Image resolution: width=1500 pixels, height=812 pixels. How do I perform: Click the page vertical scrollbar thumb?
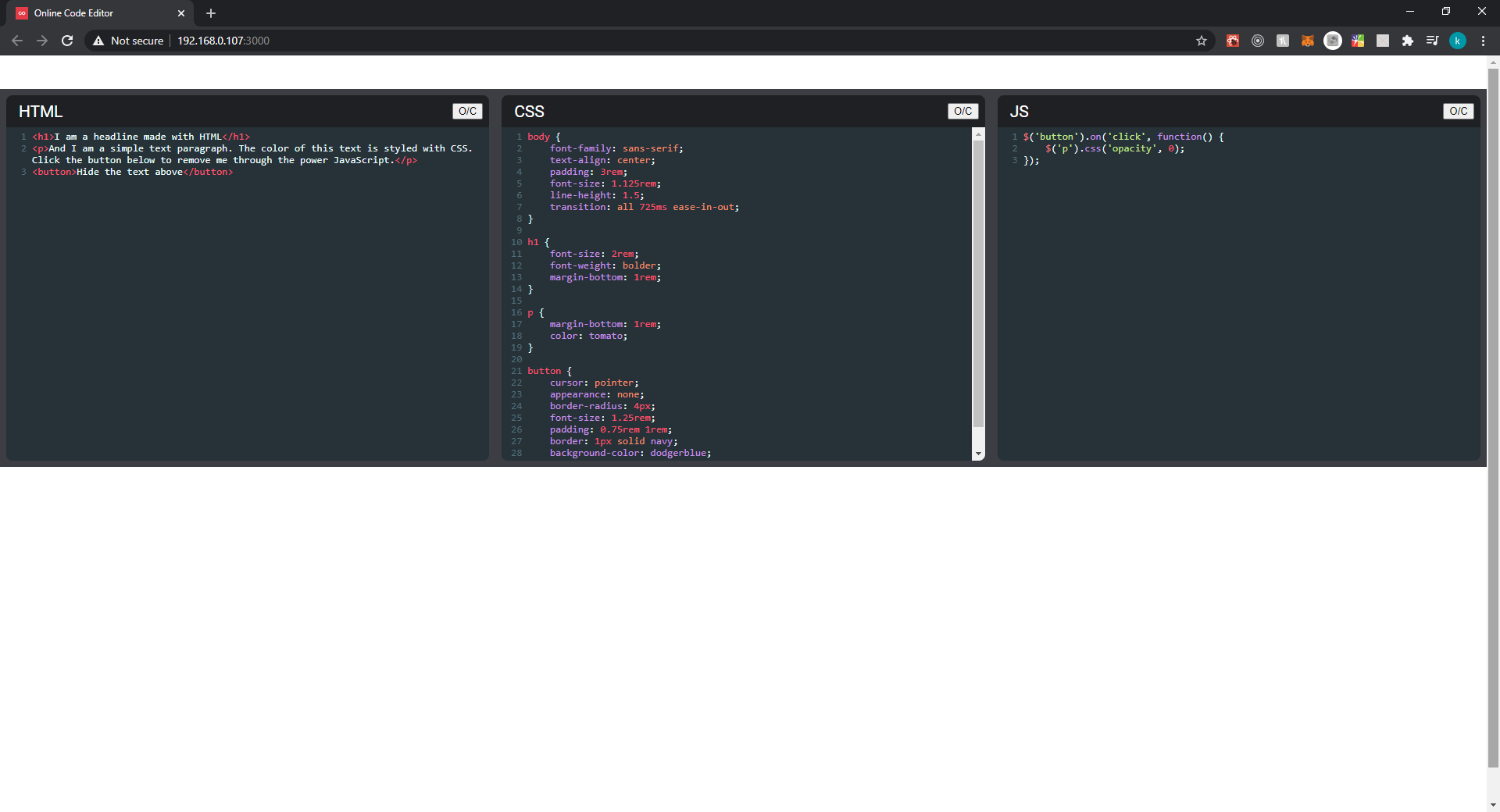[x=1493, y=418]
